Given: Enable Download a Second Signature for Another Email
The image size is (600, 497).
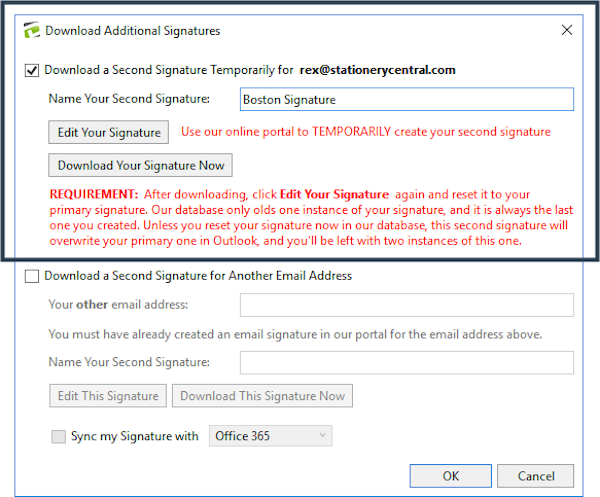Looking at the screenshot, I should [32, 276].
